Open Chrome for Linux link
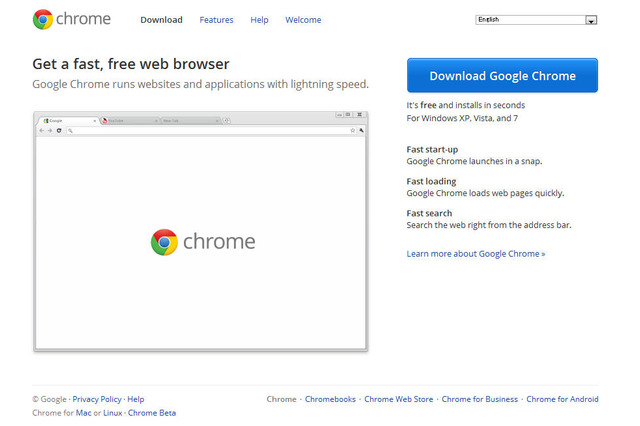 113,413
